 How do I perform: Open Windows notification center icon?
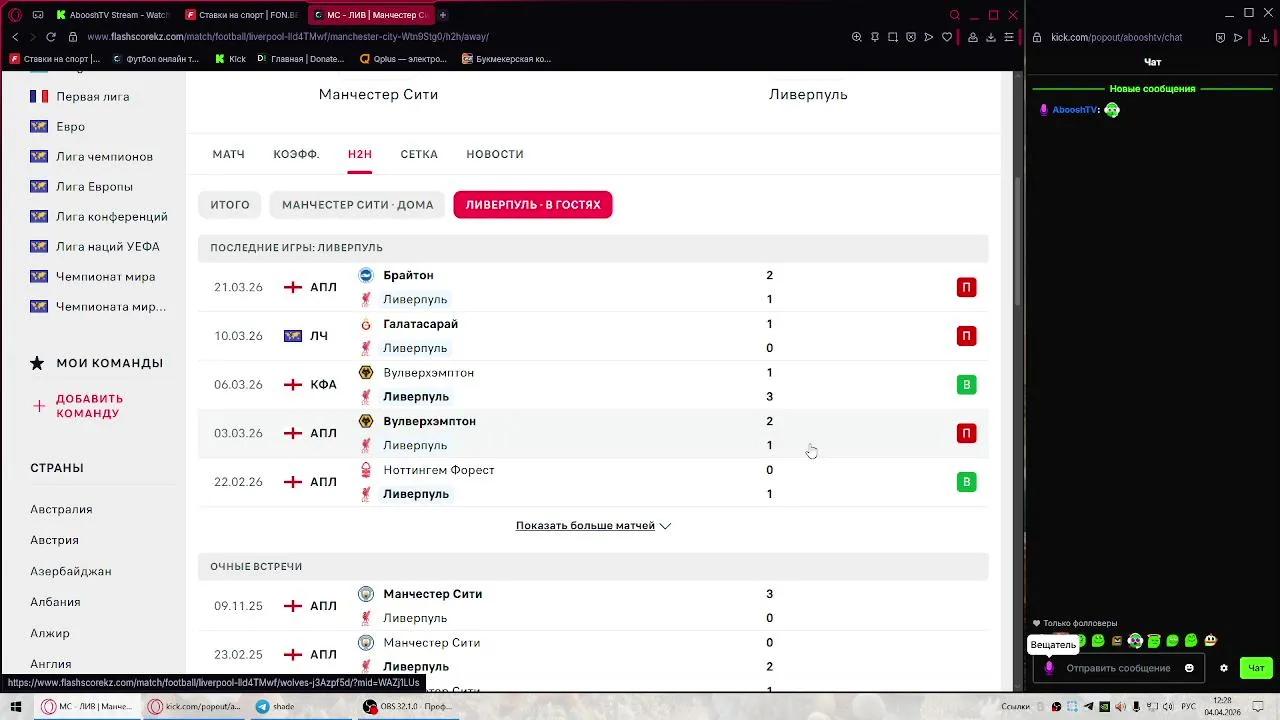click(x=1259, y=706)
